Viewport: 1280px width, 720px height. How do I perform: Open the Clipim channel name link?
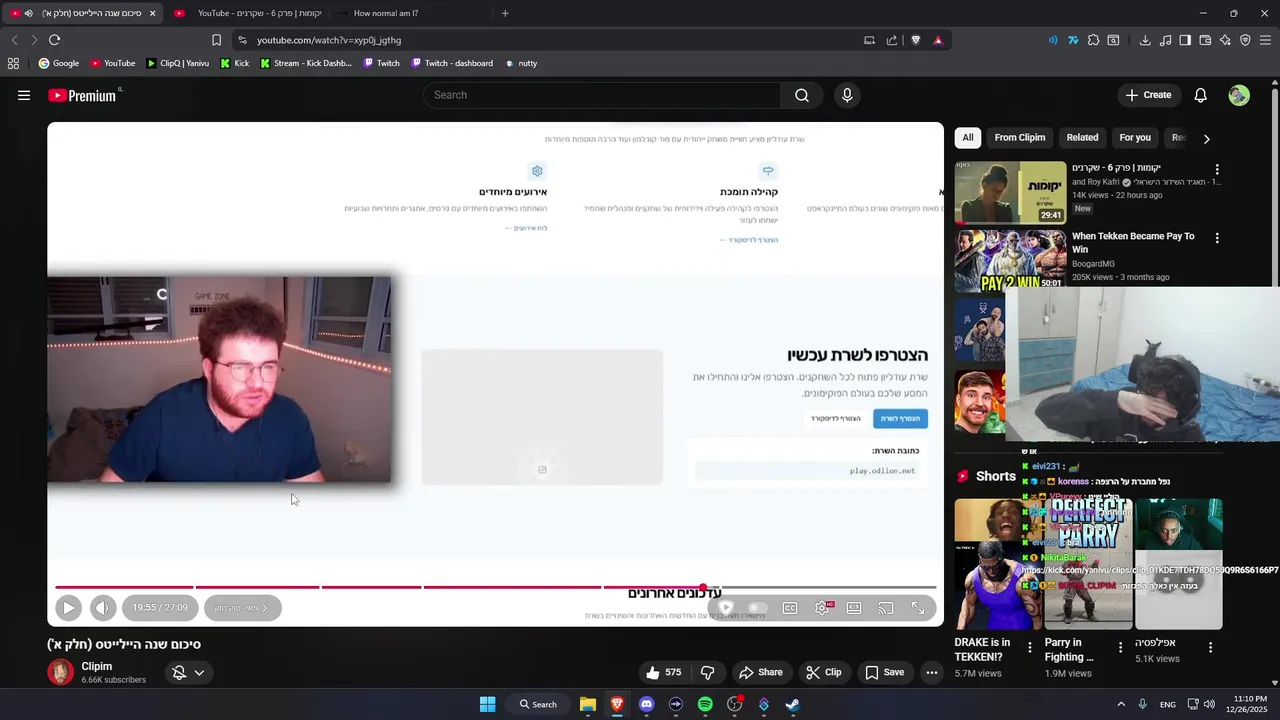[x=97, y=666]
